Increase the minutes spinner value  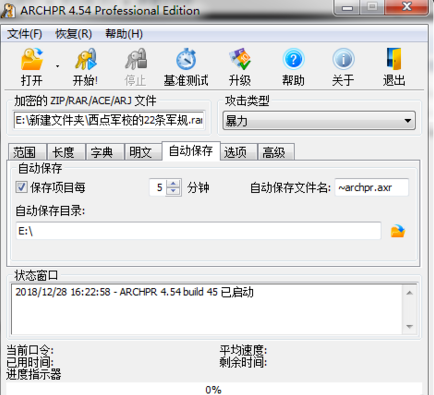click(173, 183)
